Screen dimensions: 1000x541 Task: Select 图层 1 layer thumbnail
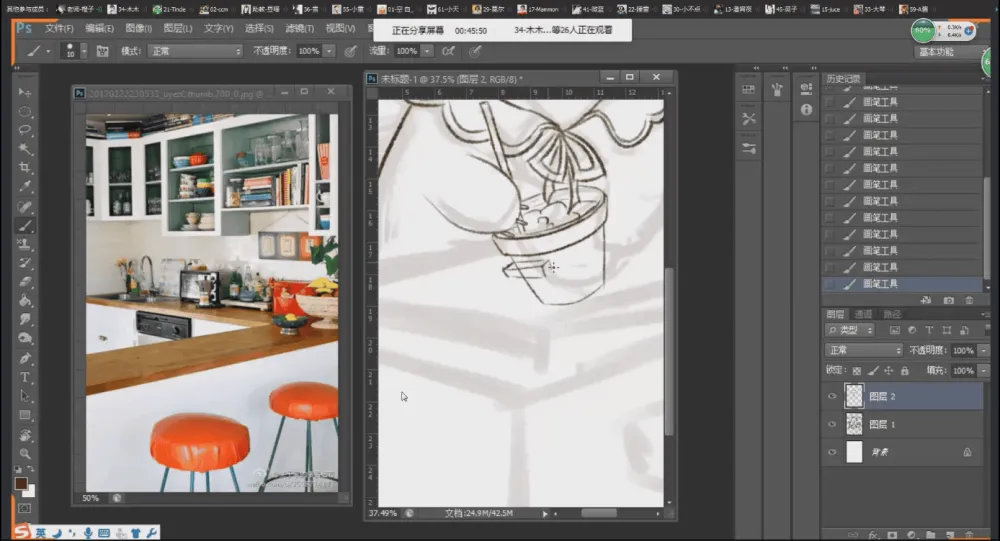click(854, 424)
